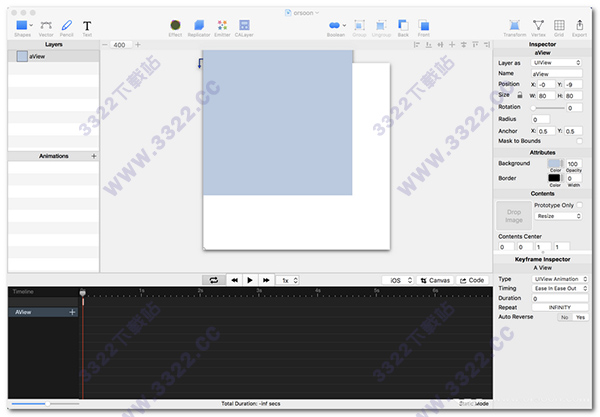Add a CALayer from toolbar

coord(244,25)
